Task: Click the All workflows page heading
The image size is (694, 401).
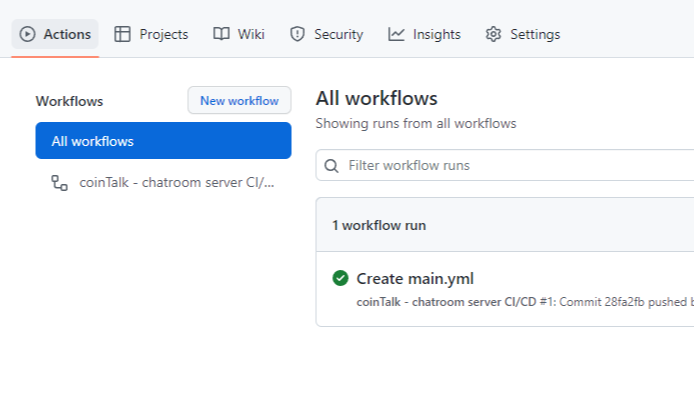Action: point(376,98)
